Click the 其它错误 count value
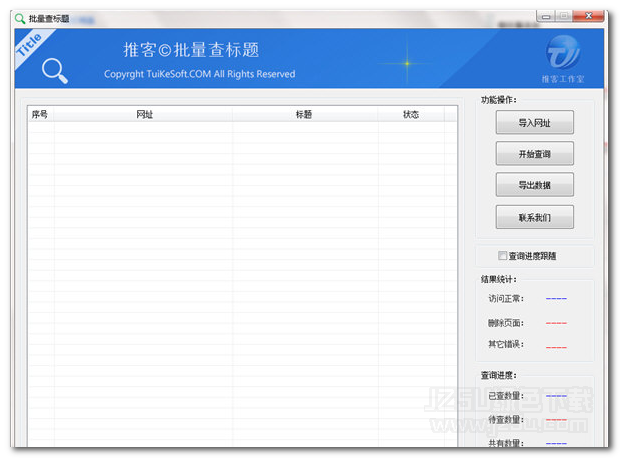620x458 pixels. pyautogui.click(x=556, y=347)
